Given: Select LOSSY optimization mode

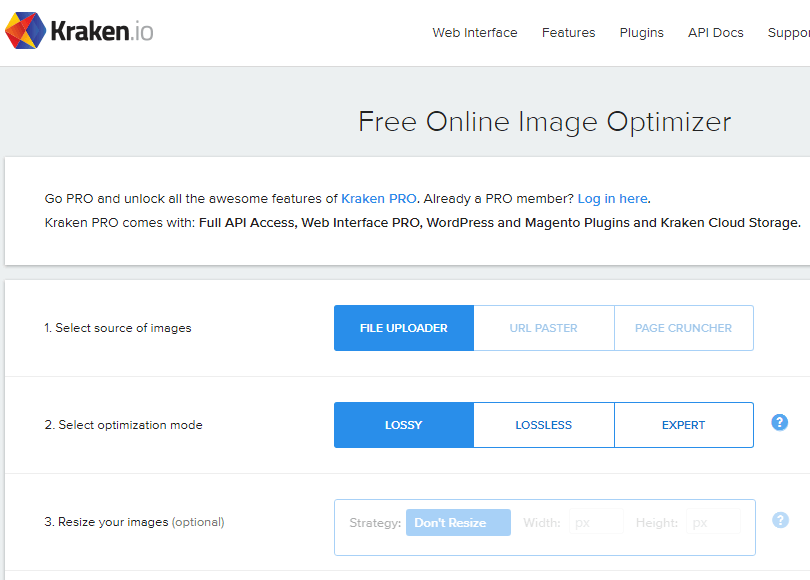Looking at the screenshot, I should click(404, 425).
